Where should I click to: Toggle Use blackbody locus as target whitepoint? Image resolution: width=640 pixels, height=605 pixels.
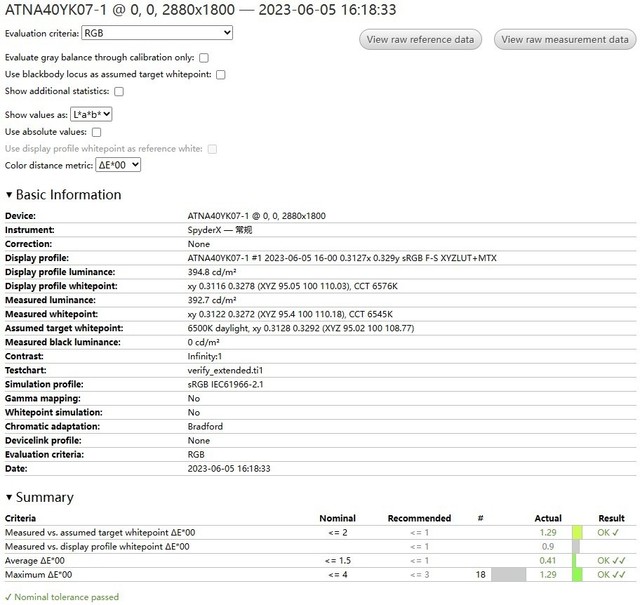coord(221,74)
